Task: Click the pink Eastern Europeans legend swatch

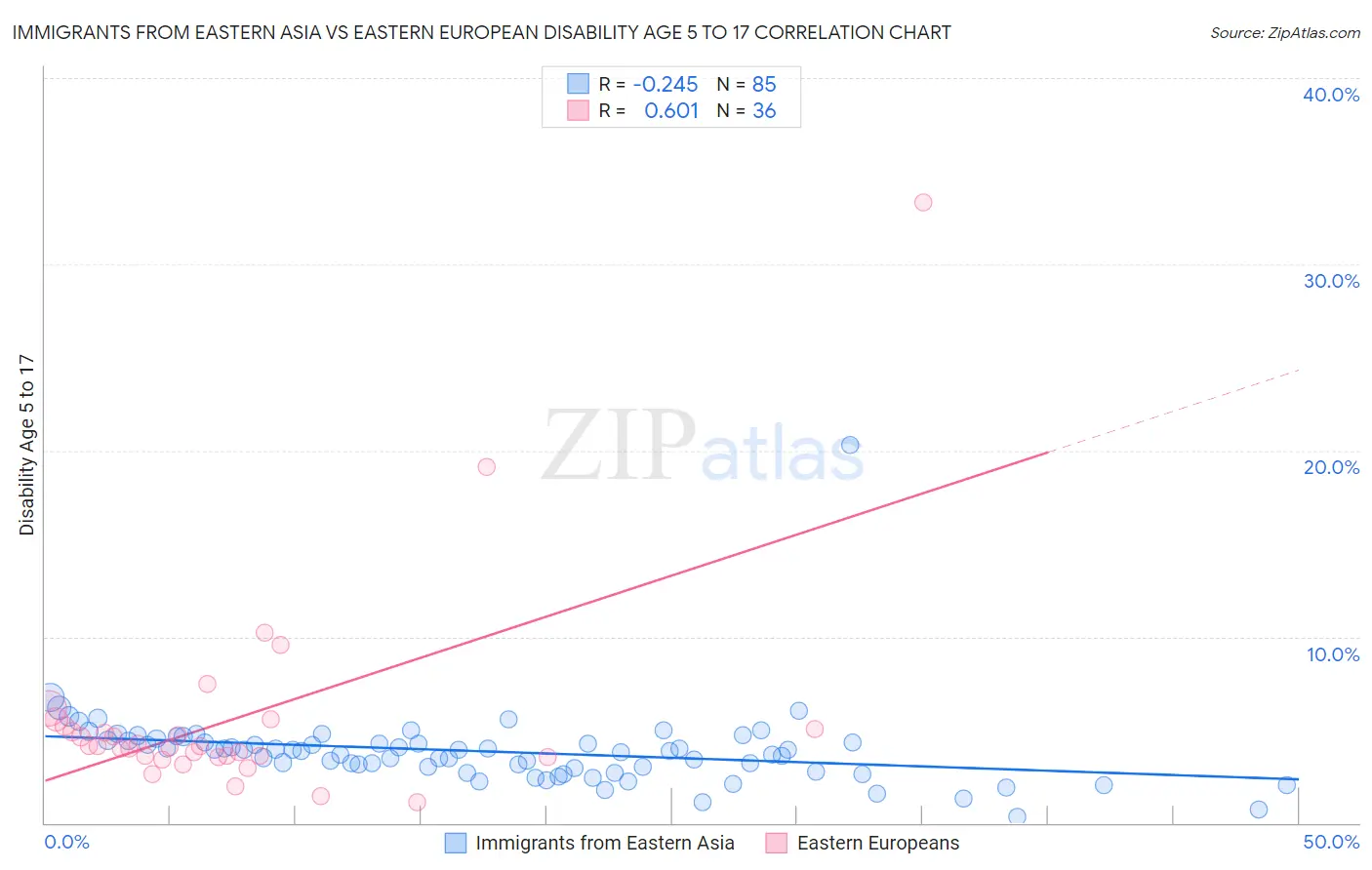Action: tap(777, 843)
